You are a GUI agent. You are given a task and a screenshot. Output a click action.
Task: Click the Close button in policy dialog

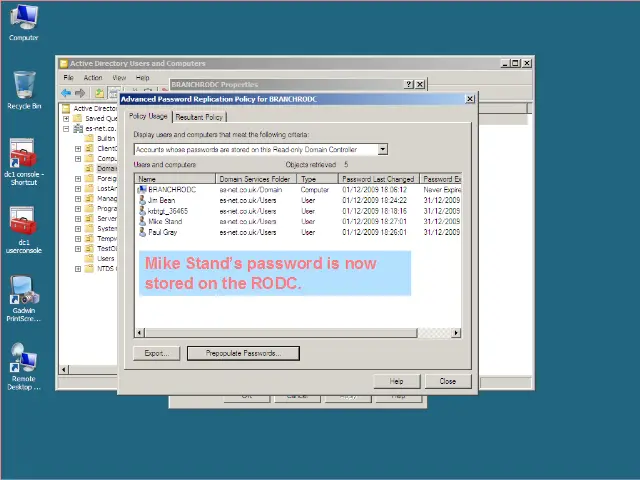(448, 381)
